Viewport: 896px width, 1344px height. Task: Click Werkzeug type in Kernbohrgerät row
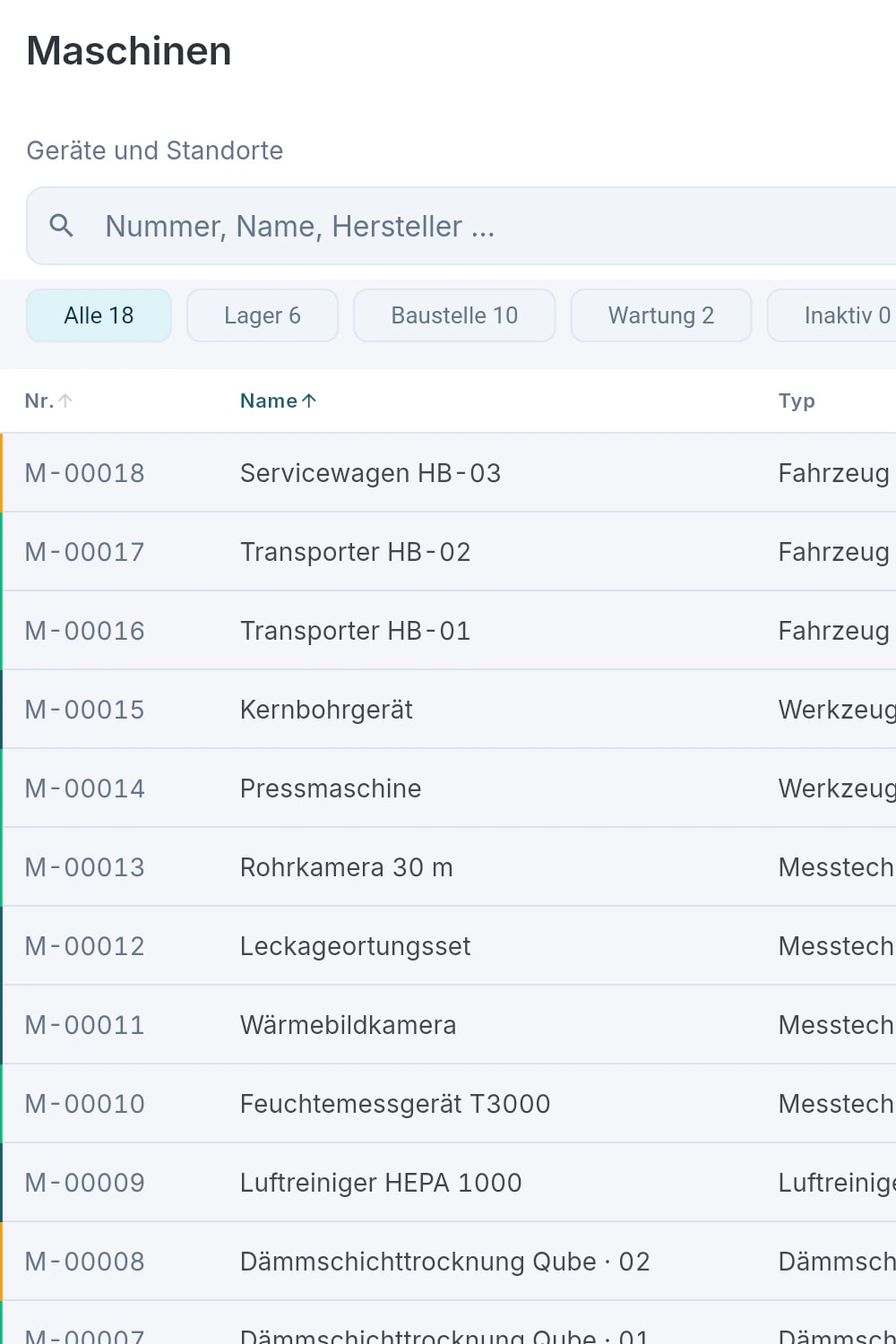click(x=837, y=710)
